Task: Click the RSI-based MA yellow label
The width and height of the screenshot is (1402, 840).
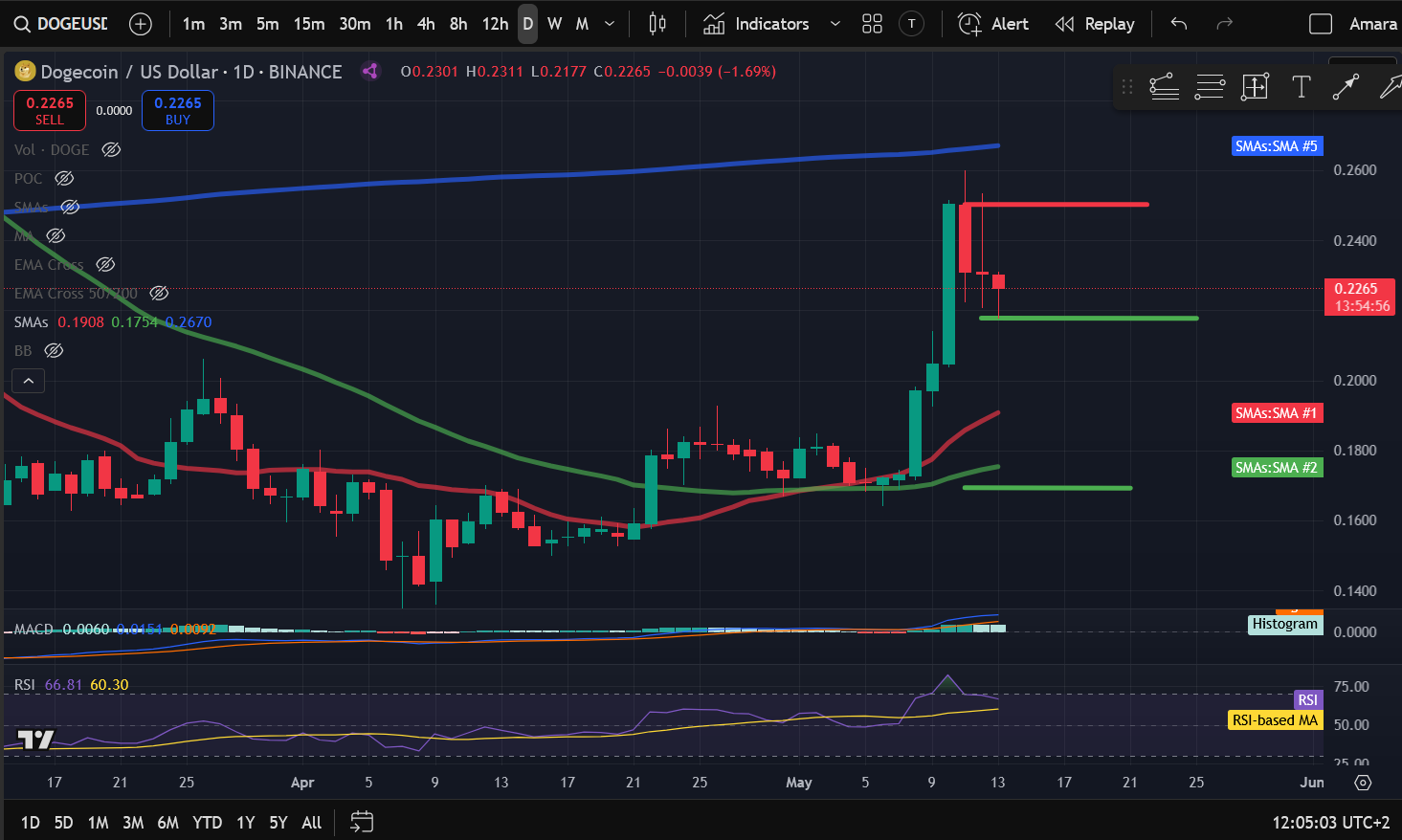Action: (1275, 720)
